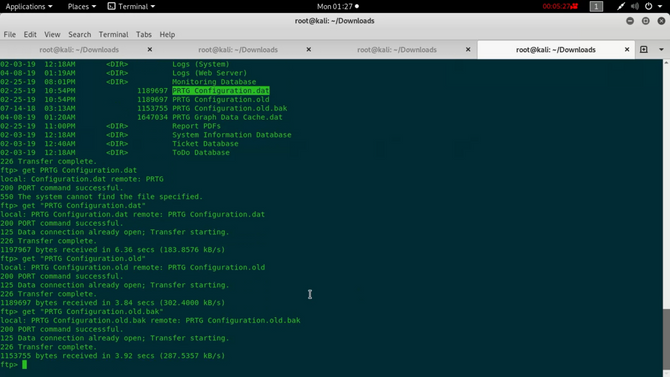Open the Applications menu
670x377 pixels.
click(29, 6)
